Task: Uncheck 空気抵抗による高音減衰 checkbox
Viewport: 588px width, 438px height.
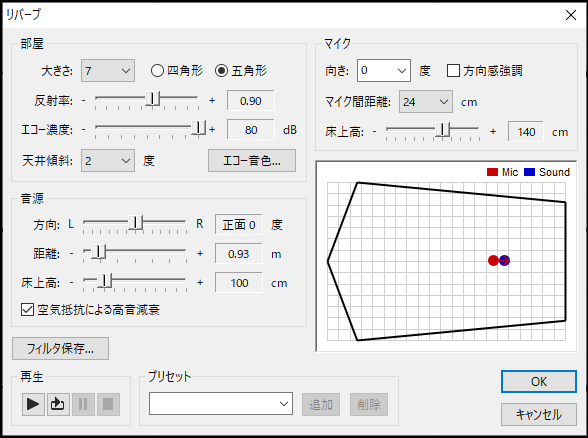Action: tap(27, 310)
